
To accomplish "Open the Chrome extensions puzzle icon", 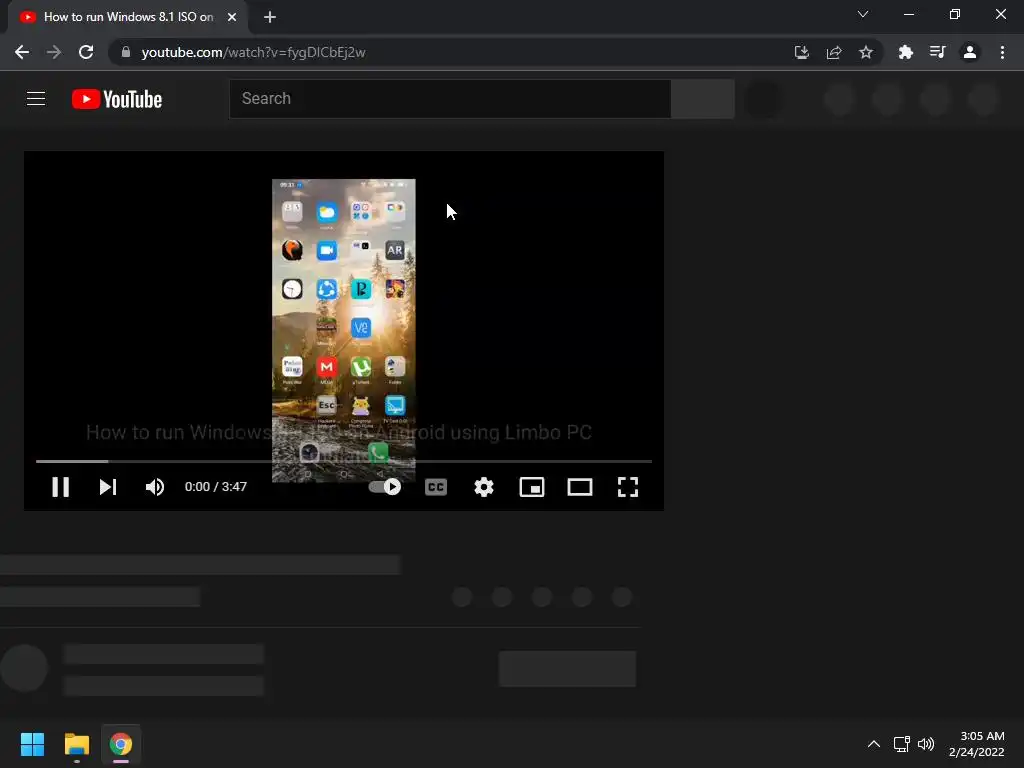I will pyautogui.click(x=906, y=52).
